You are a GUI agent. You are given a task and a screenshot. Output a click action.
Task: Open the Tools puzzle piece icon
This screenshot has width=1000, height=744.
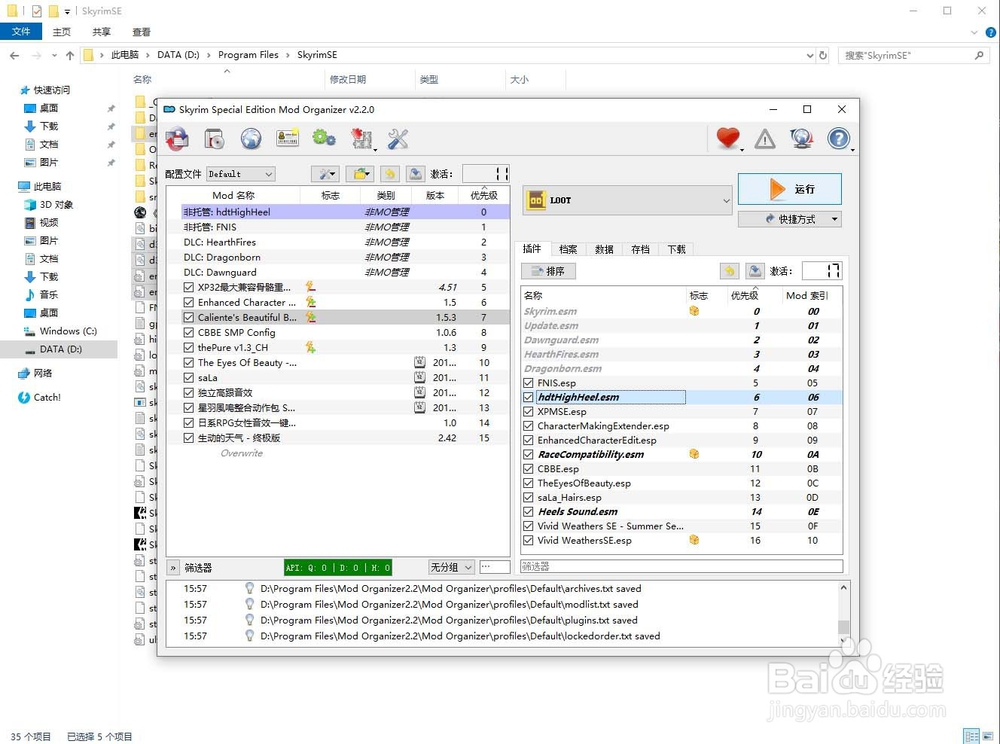(362, 138)
